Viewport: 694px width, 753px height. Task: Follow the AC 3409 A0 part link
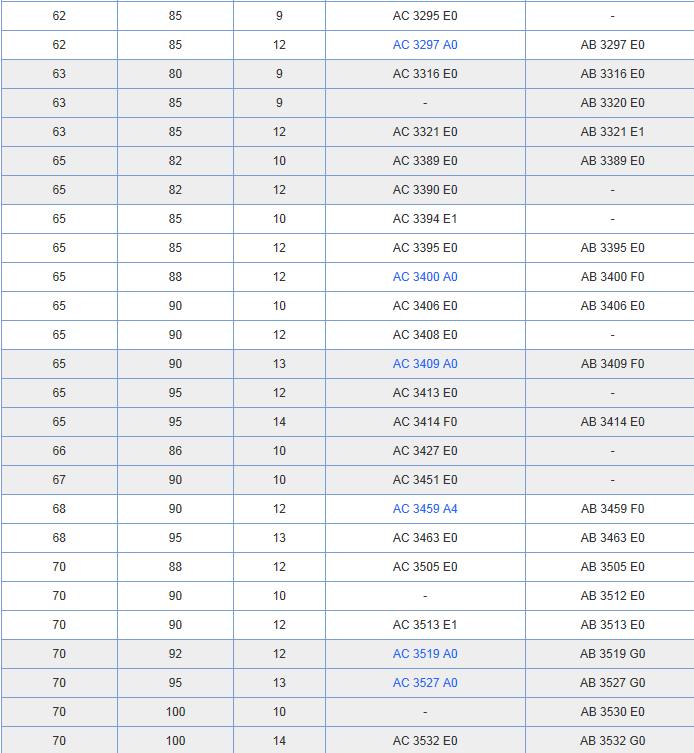[425, 364]
